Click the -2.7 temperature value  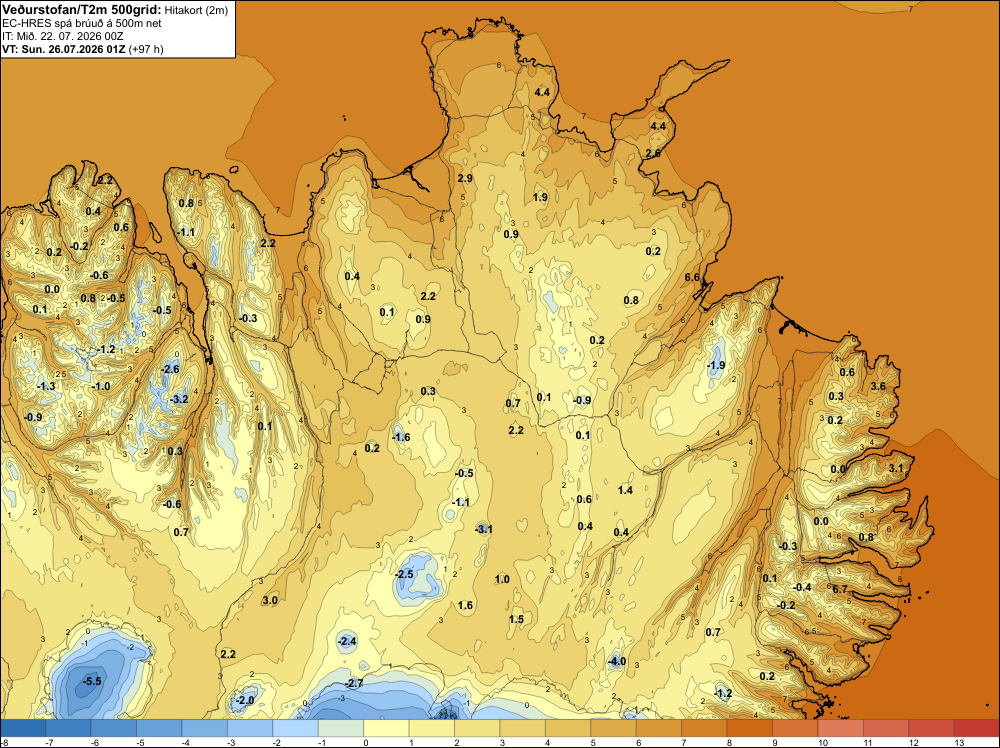[353, 683]
